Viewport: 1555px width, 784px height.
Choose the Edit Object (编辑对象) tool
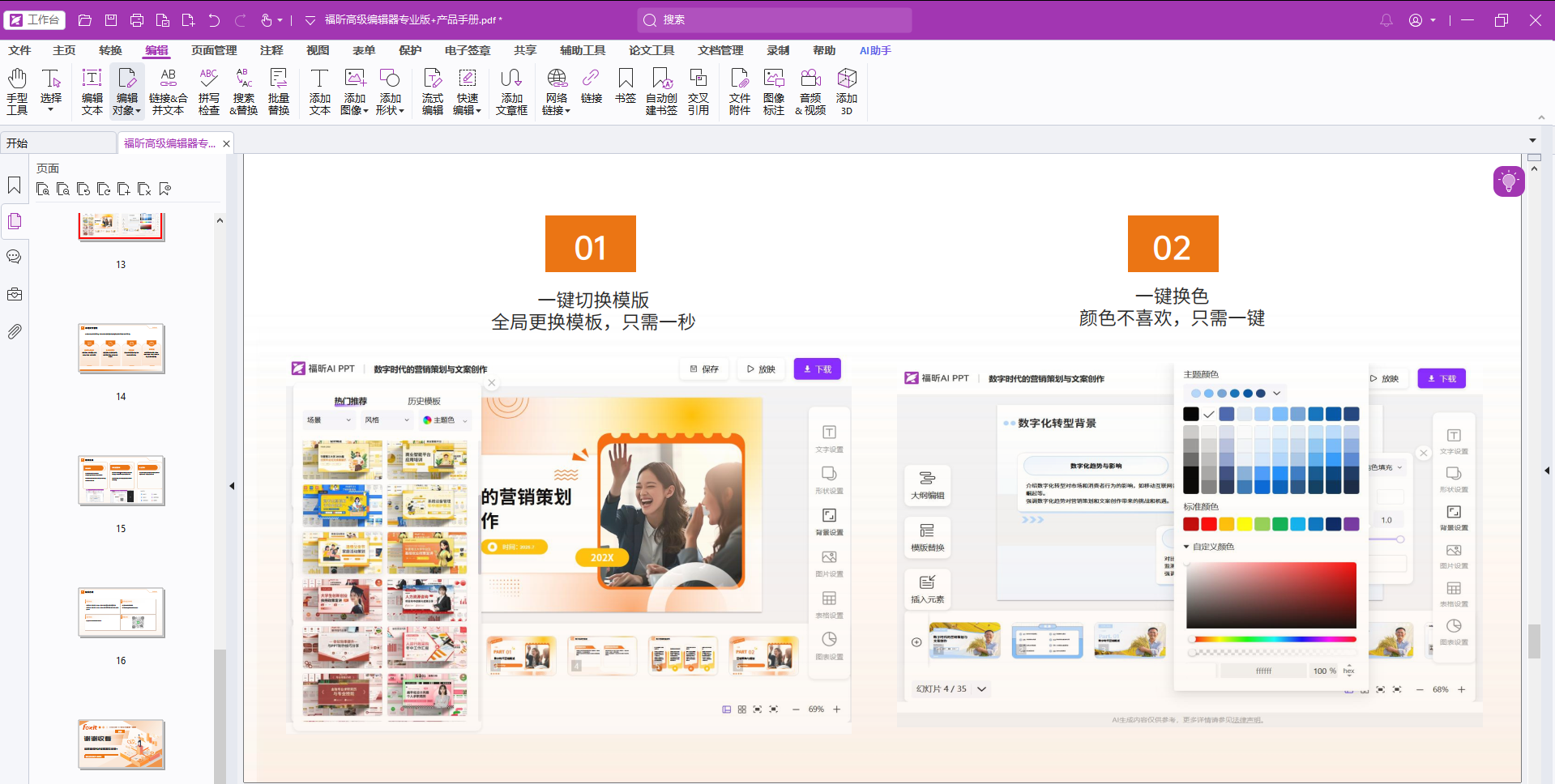pos(127,92)
